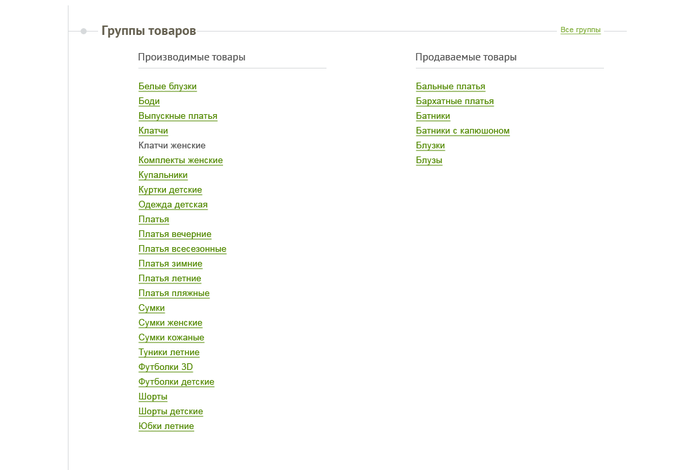Click the Бархатные платья link
700x470 pixels.
[454, 101]
